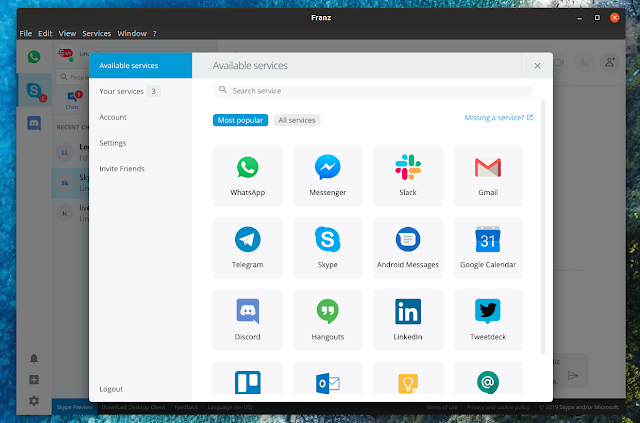Choose the Messenger service icon
Screen dimensions: 640x423
click(327, 167)
